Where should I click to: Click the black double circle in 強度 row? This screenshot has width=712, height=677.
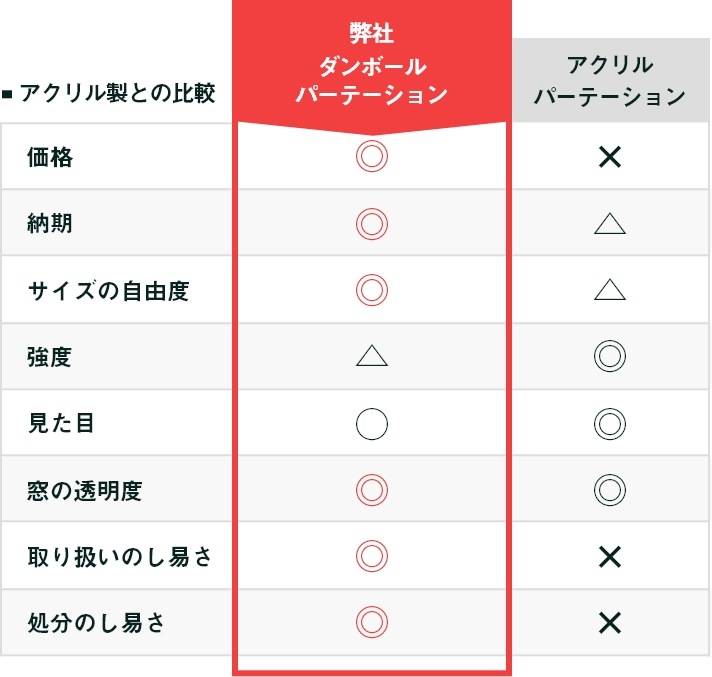pos(609,357)
